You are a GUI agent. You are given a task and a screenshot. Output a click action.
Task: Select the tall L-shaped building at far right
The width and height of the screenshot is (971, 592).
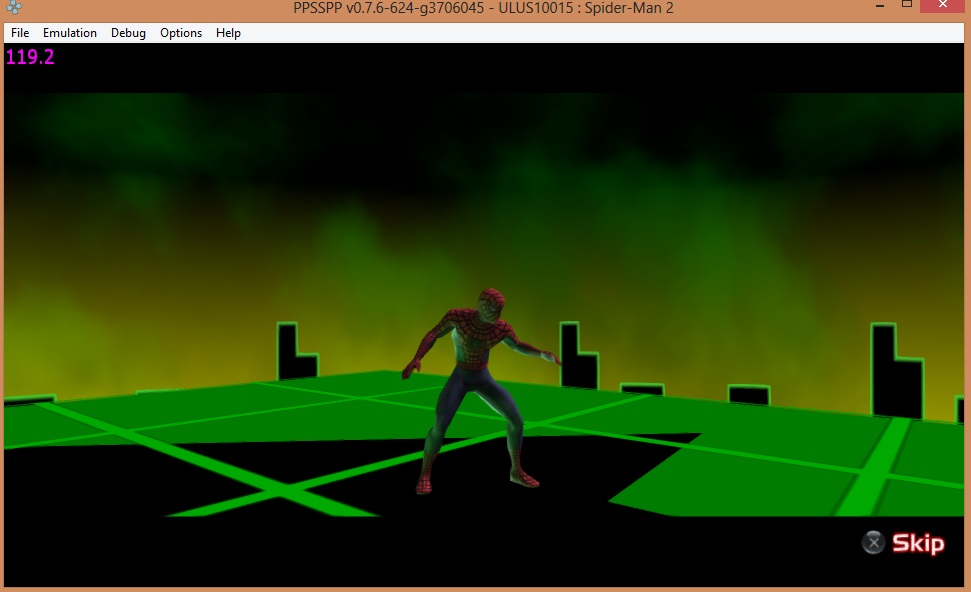[893, 370]
